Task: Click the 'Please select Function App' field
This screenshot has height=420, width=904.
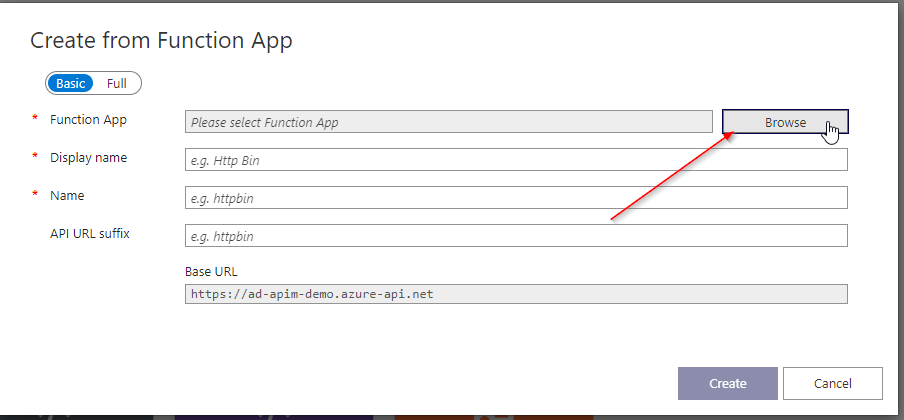Action: tap(449, 123)
